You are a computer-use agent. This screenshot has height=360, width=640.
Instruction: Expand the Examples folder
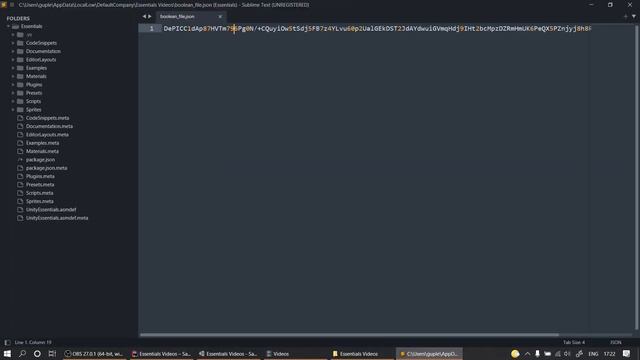(x=13, y=68)
